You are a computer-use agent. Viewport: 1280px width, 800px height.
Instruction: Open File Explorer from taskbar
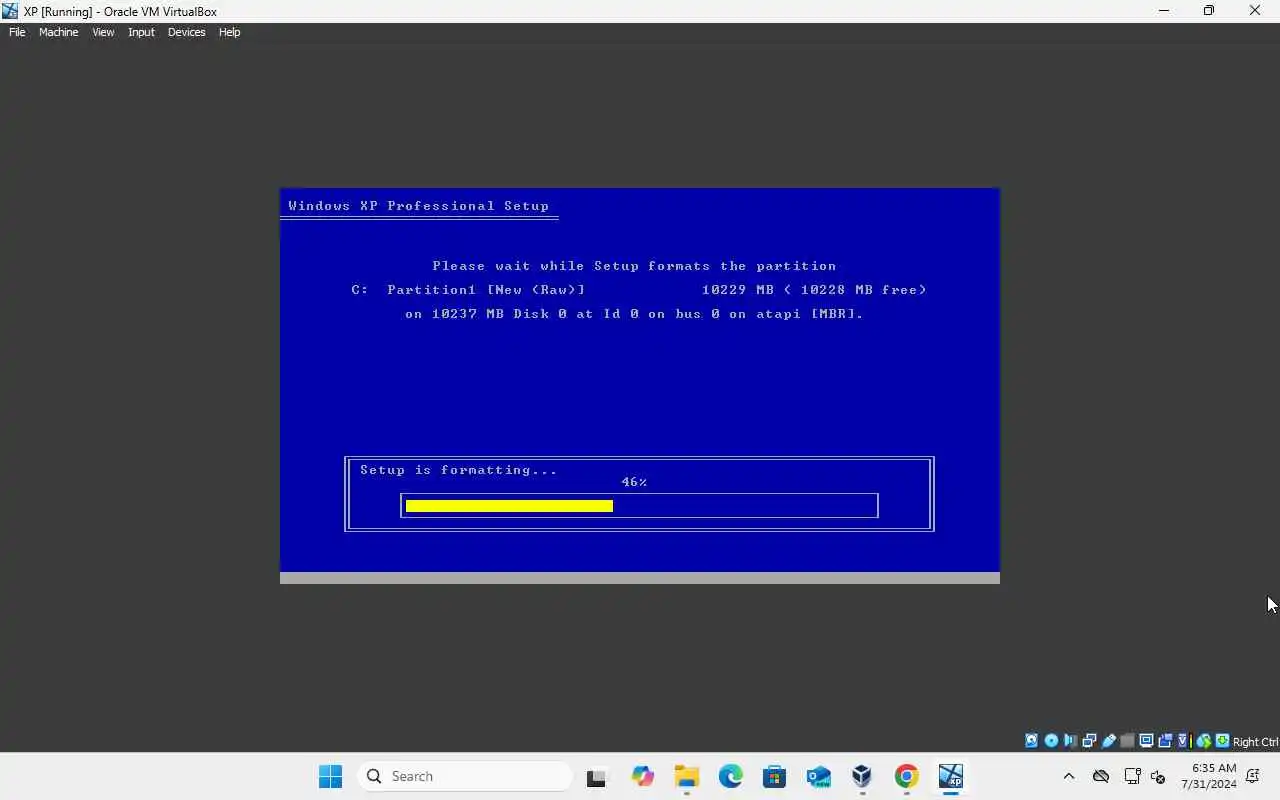686,776
